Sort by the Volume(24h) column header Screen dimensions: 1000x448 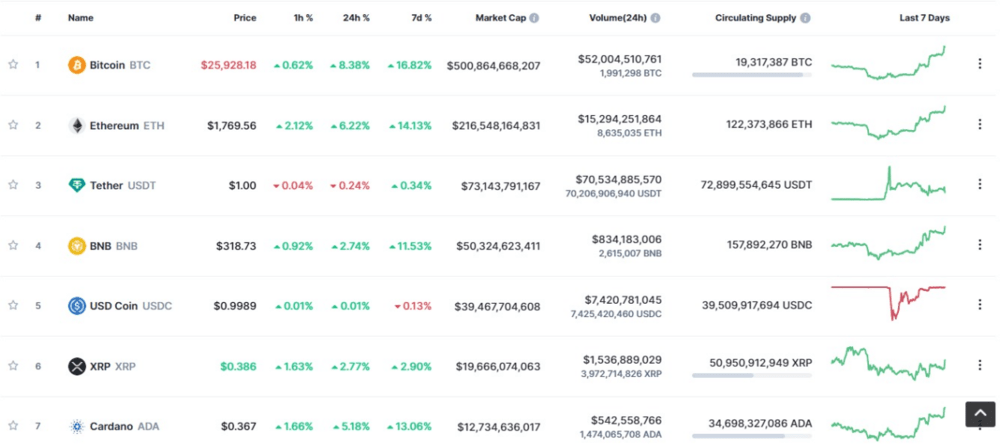click(x=618, y=18)
